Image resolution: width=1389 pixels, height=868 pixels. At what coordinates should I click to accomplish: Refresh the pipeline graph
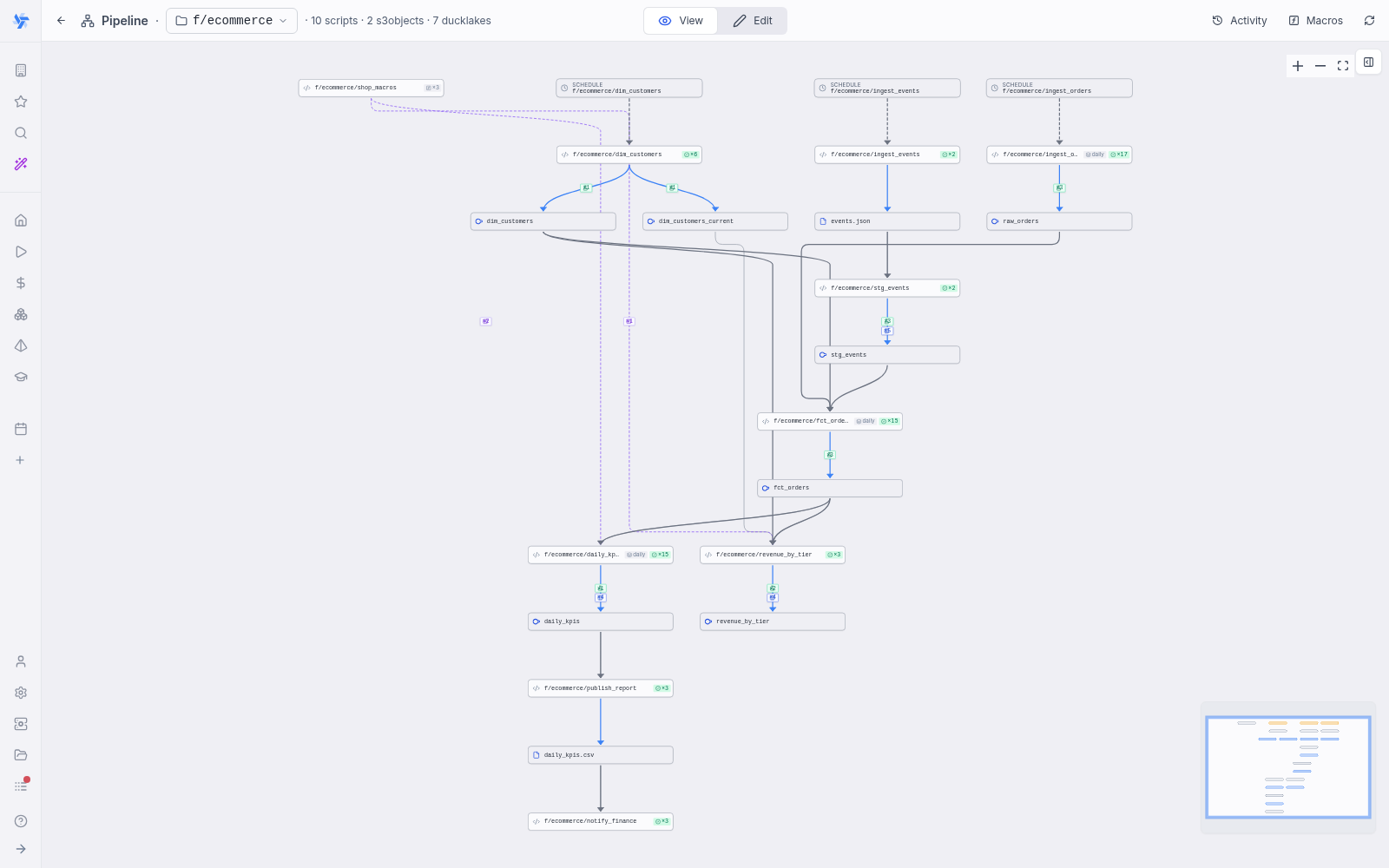1369,21
